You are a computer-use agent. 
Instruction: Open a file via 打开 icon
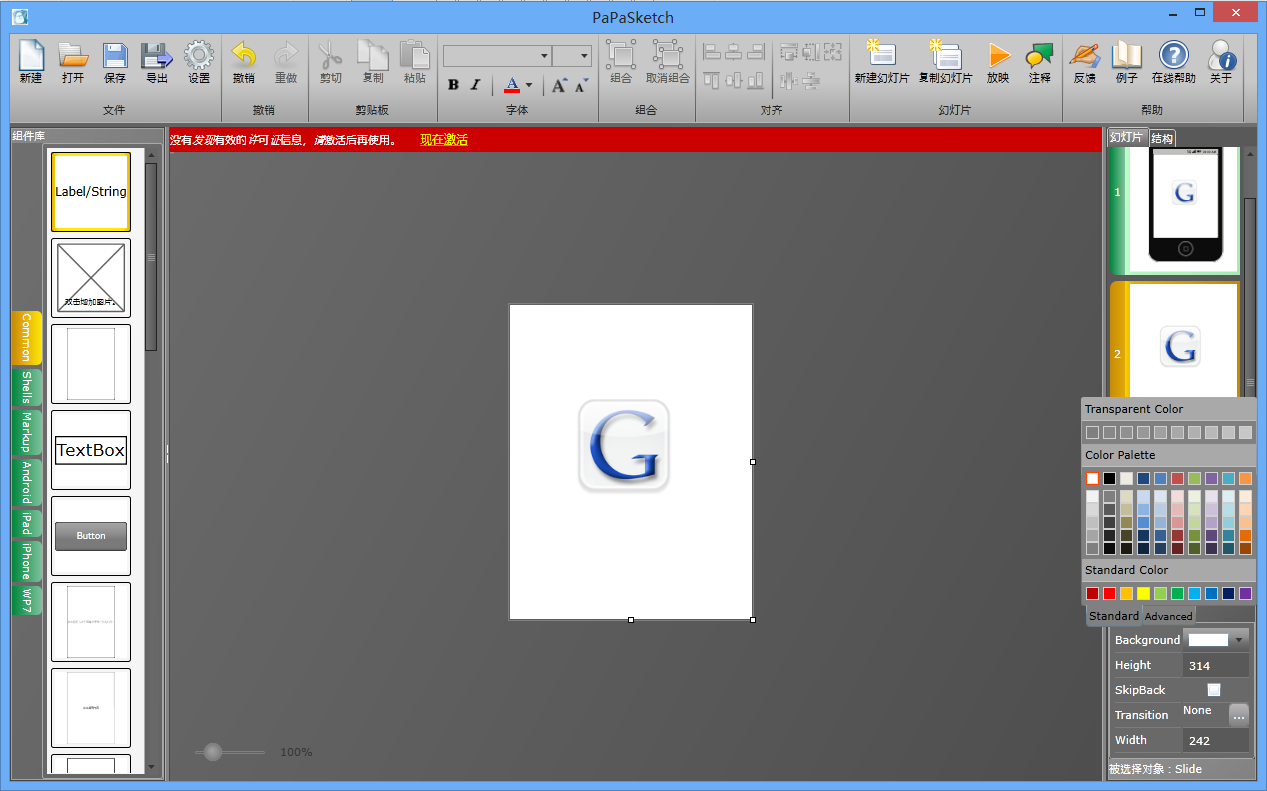point(73,62)
